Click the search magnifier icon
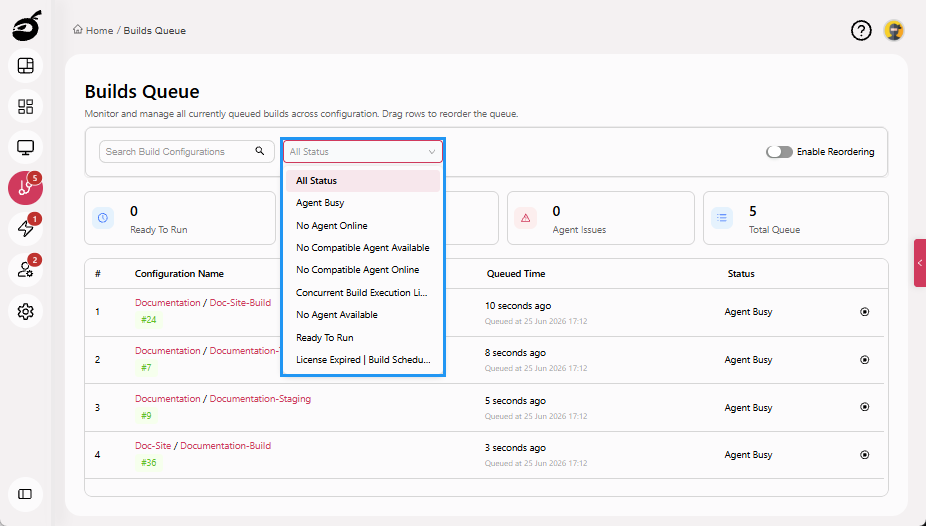 [260, 151]
